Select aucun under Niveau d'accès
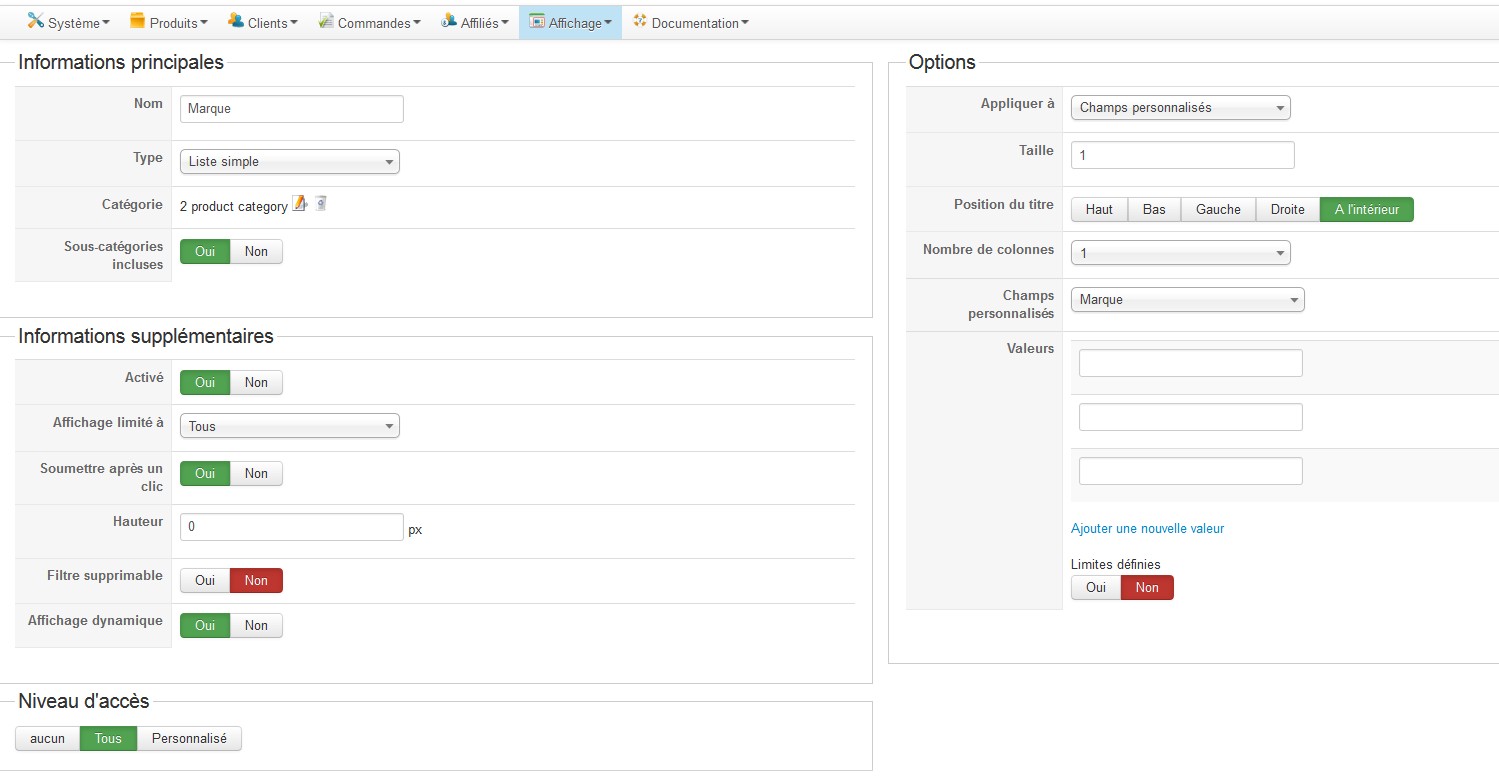 tap(48, 739)
